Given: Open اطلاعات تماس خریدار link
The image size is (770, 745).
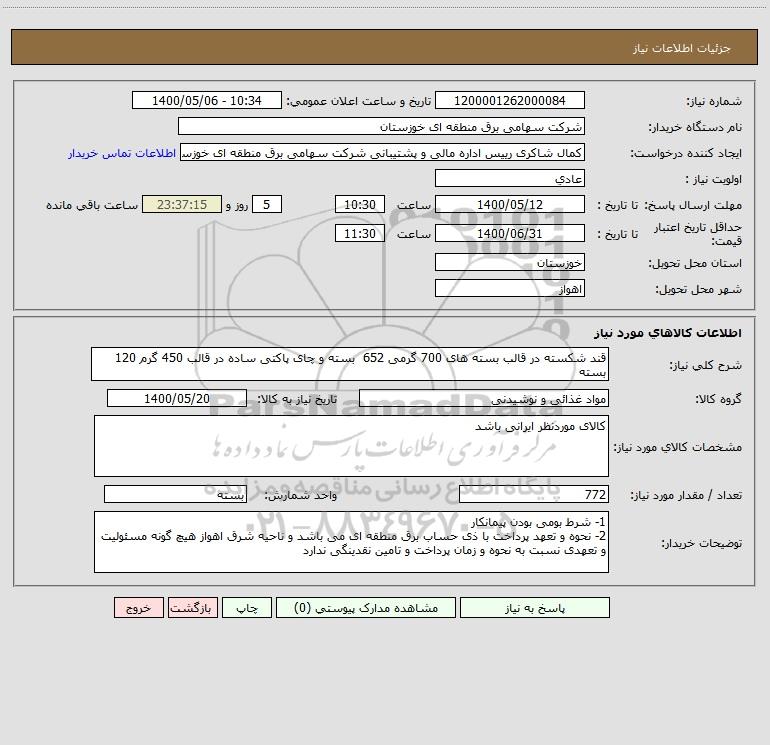Looking at the screenshot, I should [x=122, y=153].
